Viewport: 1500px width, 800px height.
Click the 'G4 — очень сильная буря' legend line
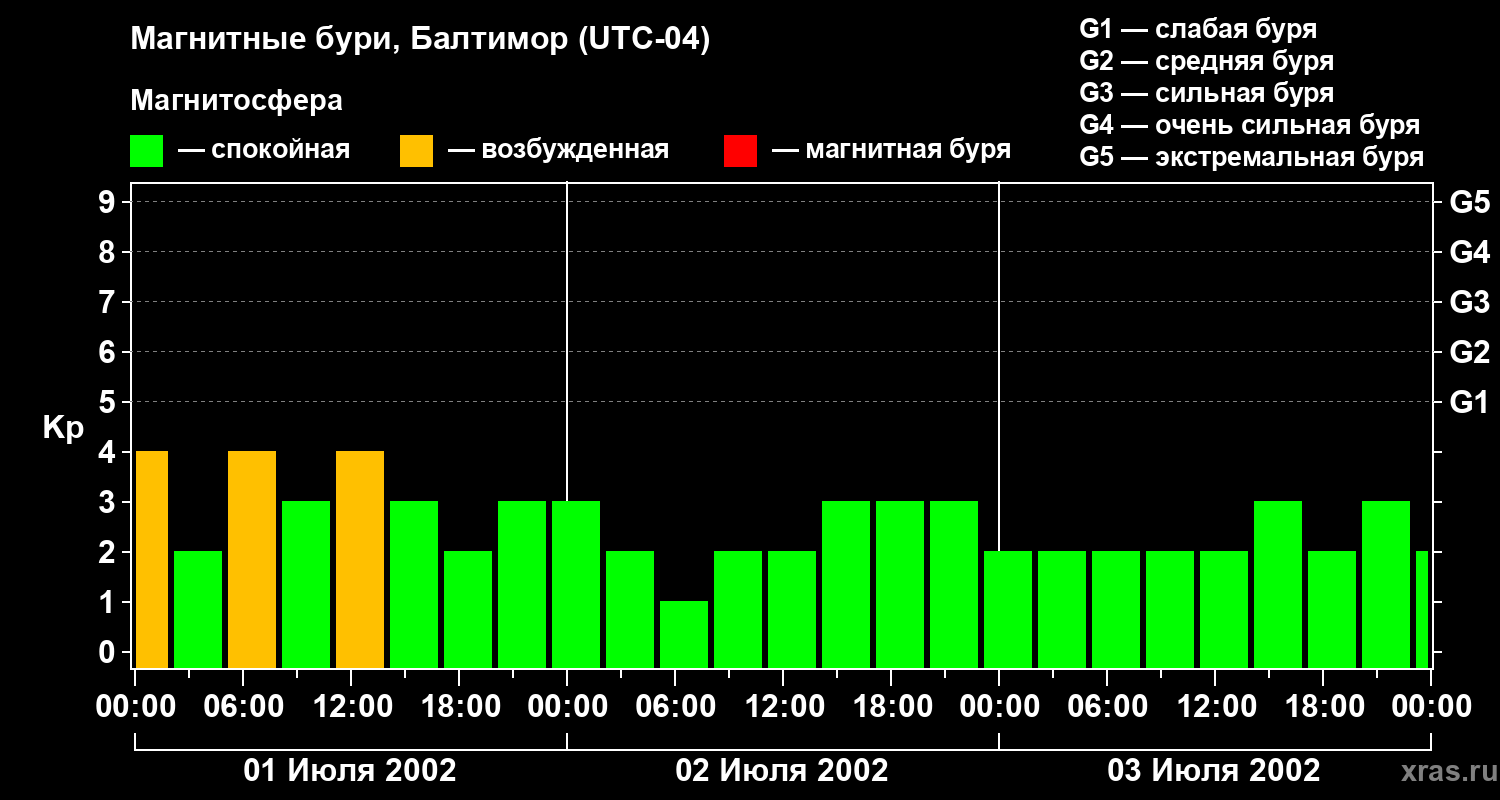(1249, 125)
